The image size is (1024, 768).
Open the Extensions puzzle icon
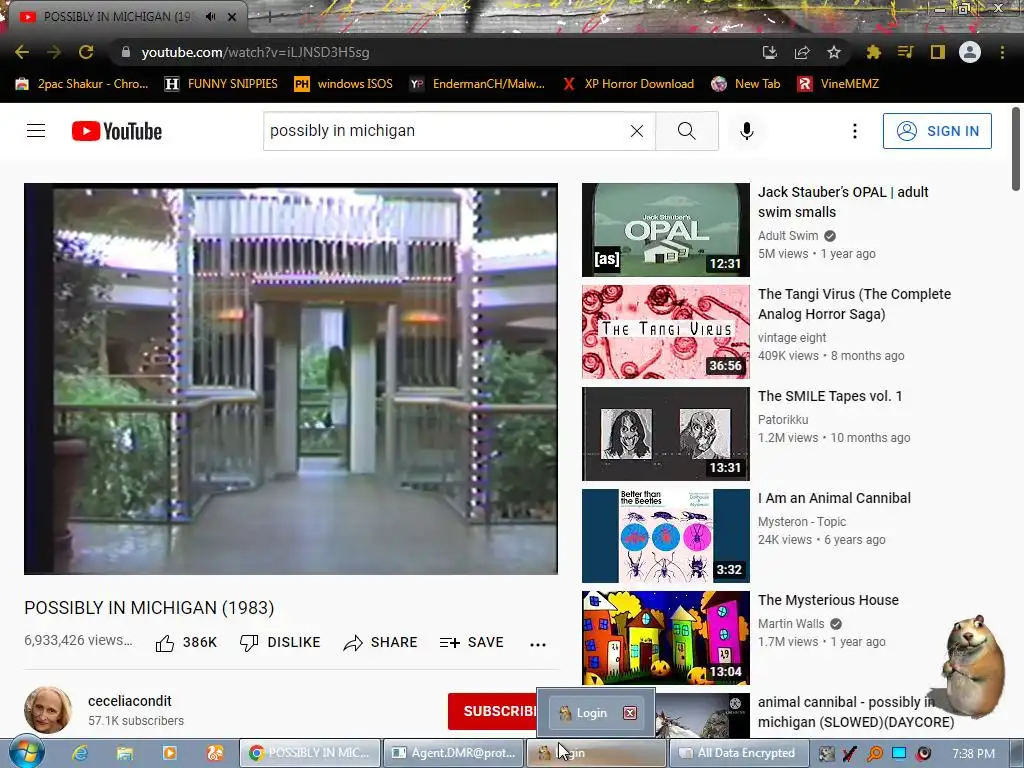(x=873, y=52)
